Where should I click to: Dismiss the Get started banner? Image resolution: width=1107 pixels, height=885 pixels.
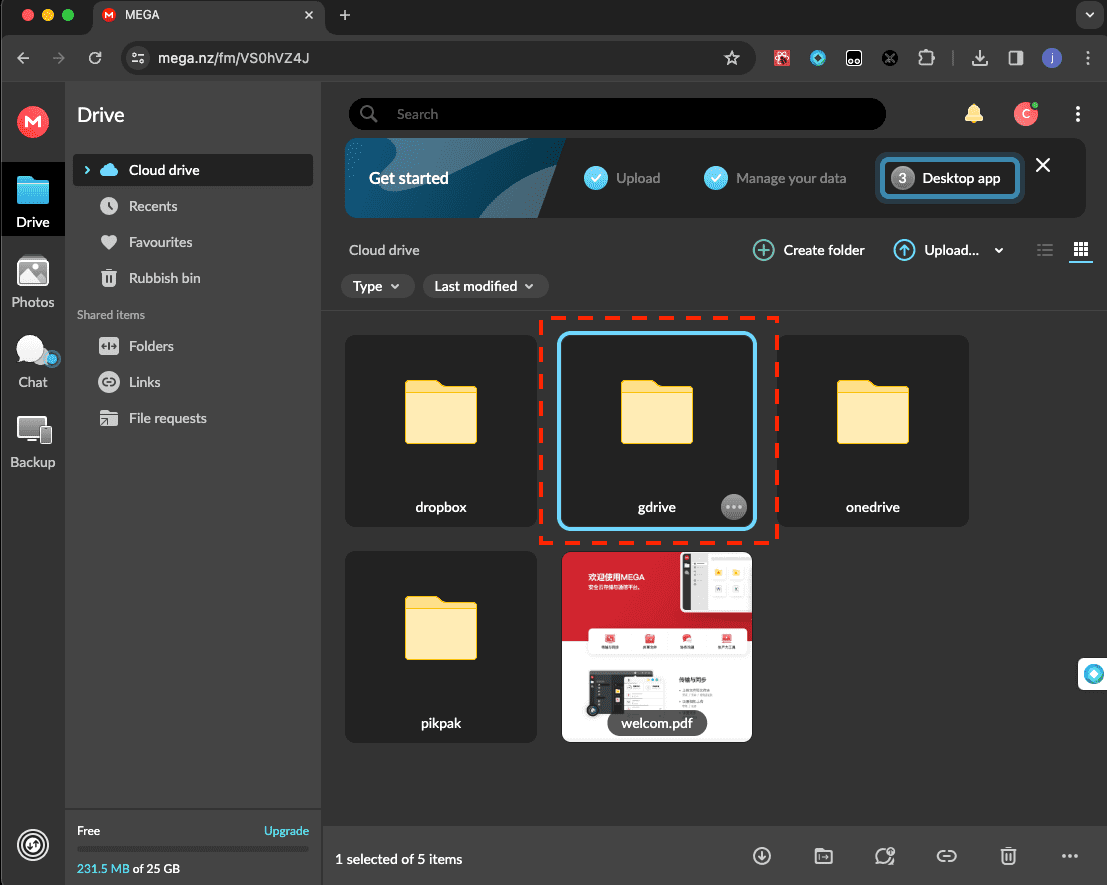coord(1043,165)
